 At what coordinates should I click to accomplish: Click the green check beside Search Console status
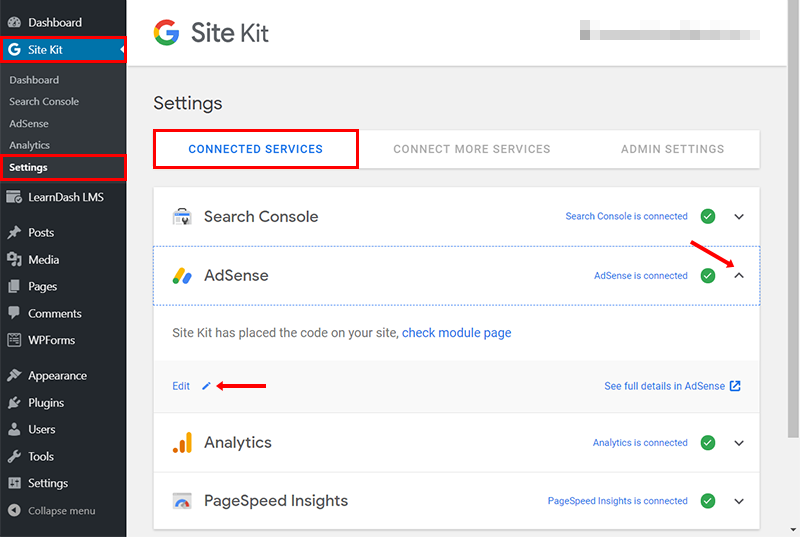coord(708,216)
